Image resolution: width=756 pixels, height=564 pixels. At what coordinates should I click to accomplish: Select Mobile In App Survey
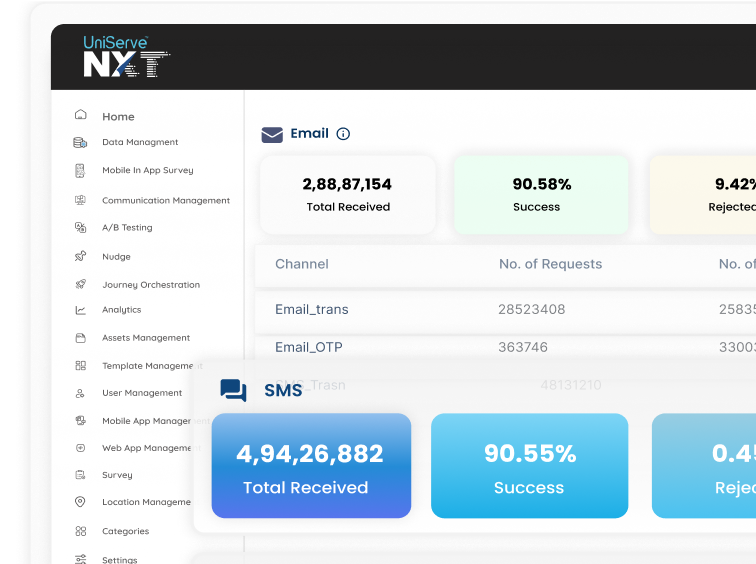[x=148, y=170]
